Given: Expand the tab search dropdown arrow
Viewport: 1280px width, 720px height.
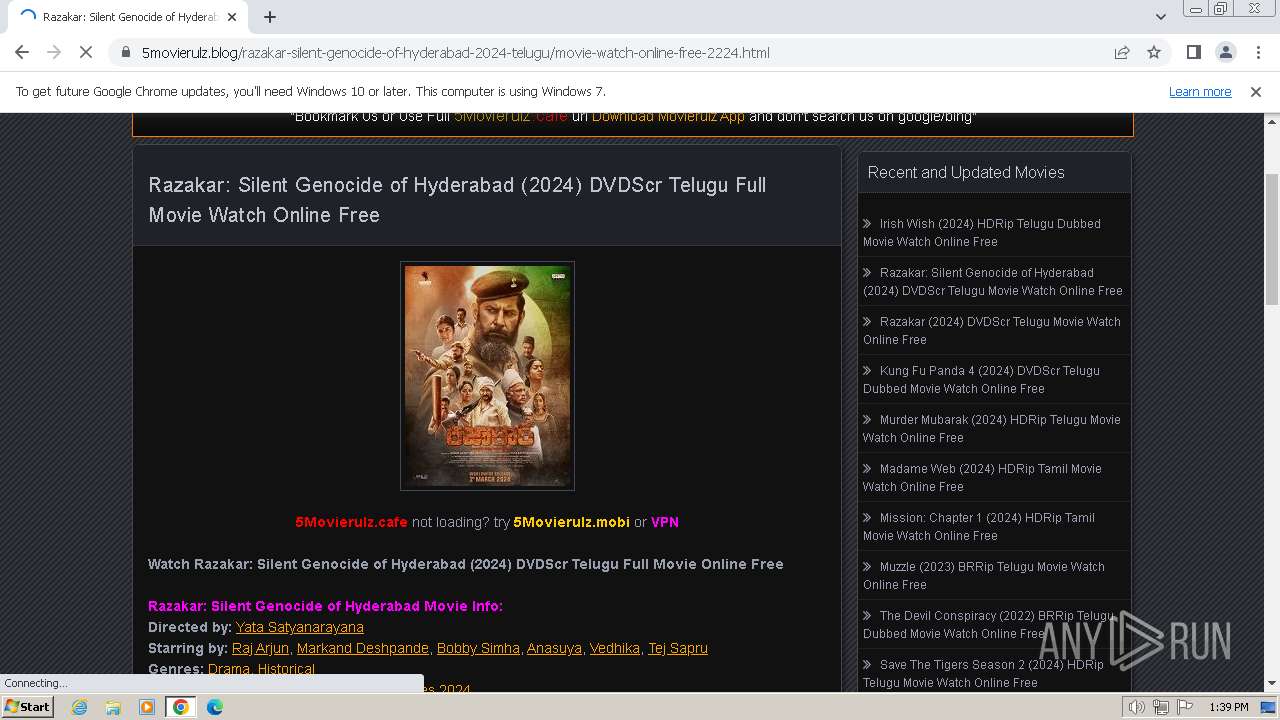Looking at the screenshot, I should click(x=1160, y=17).
